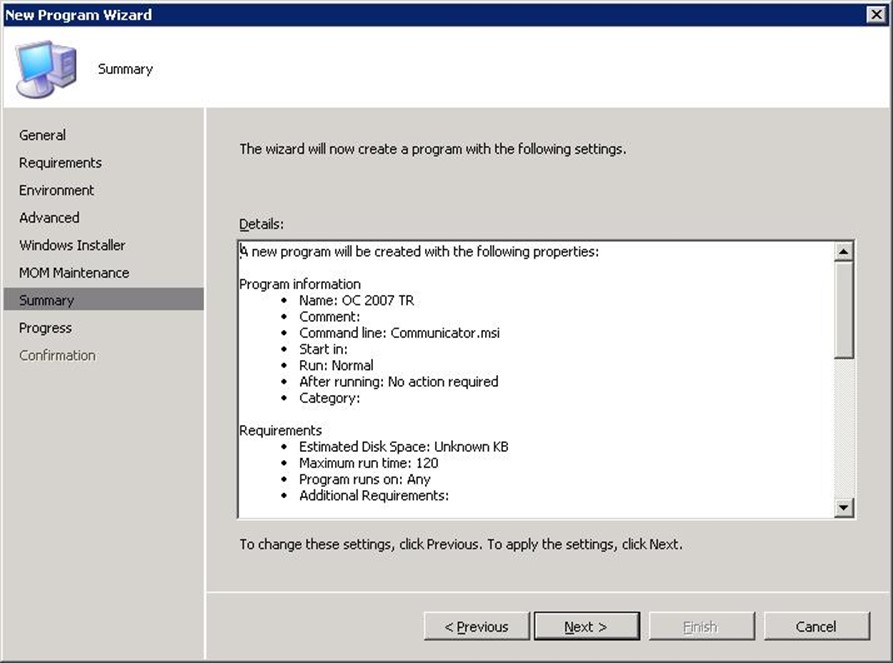
Task: Click the highlighted Summary step
Action: (47, 300)
